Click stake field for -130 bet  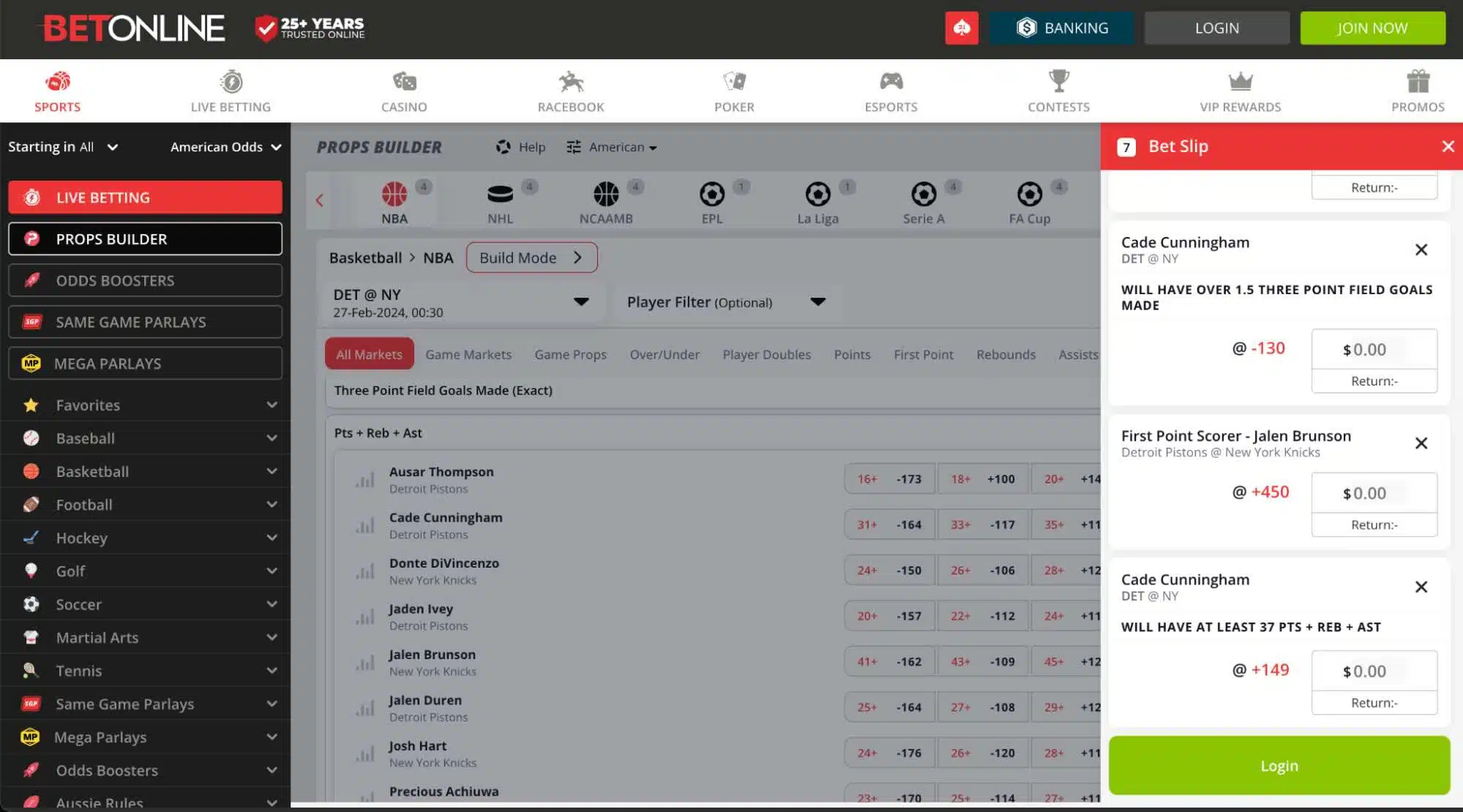(x=1374, y=350)
